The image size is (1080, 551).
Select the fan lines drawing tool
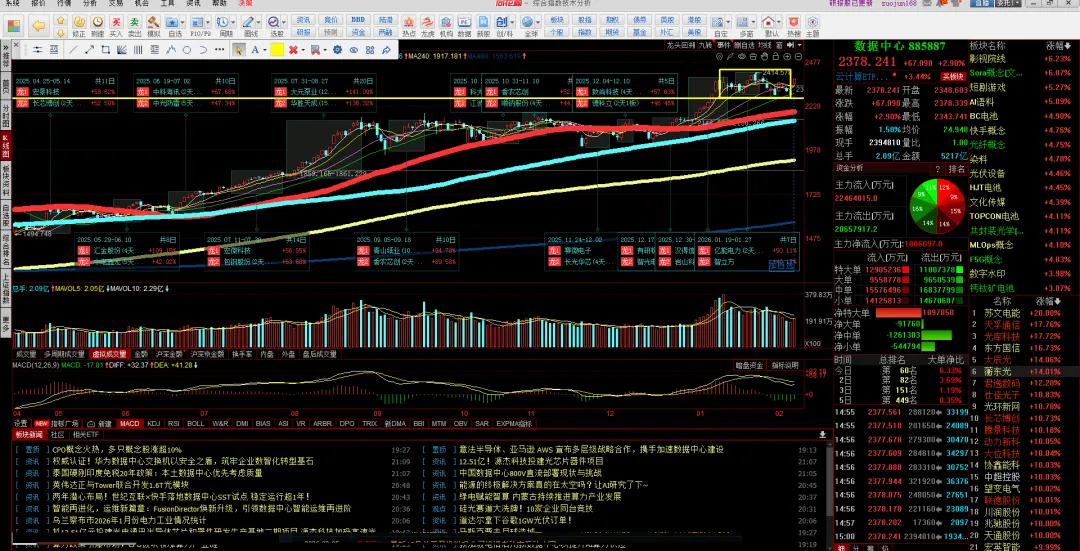click(x=121, y=50)
